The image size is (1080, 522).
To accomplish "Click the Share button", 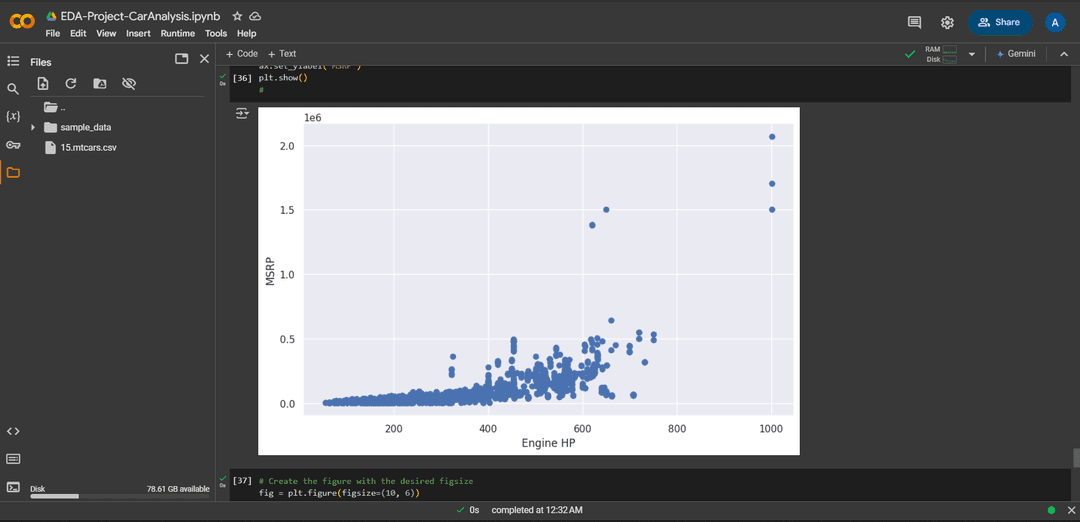I will 999,22.
